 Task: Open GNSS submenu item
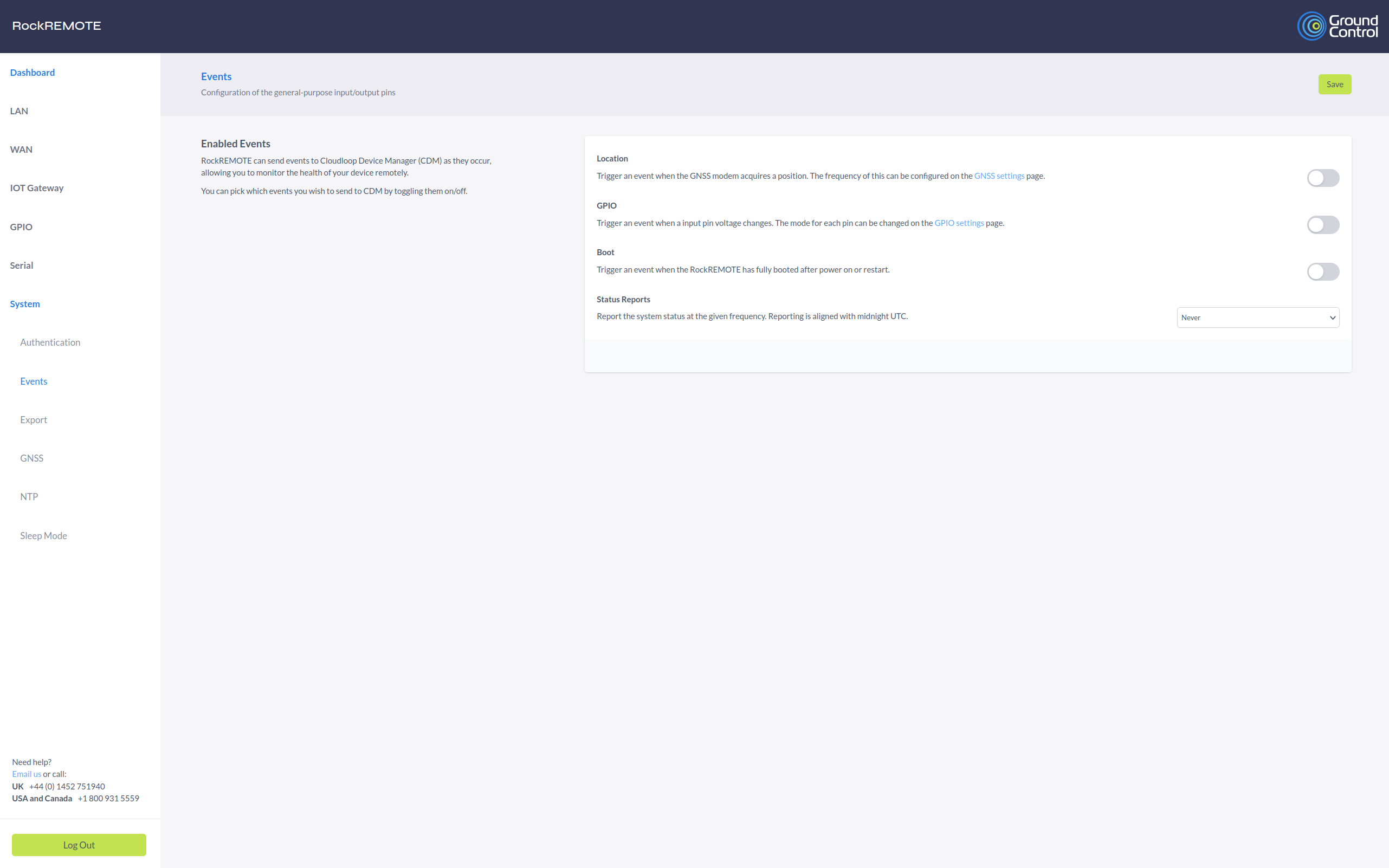tap(31, 458)
